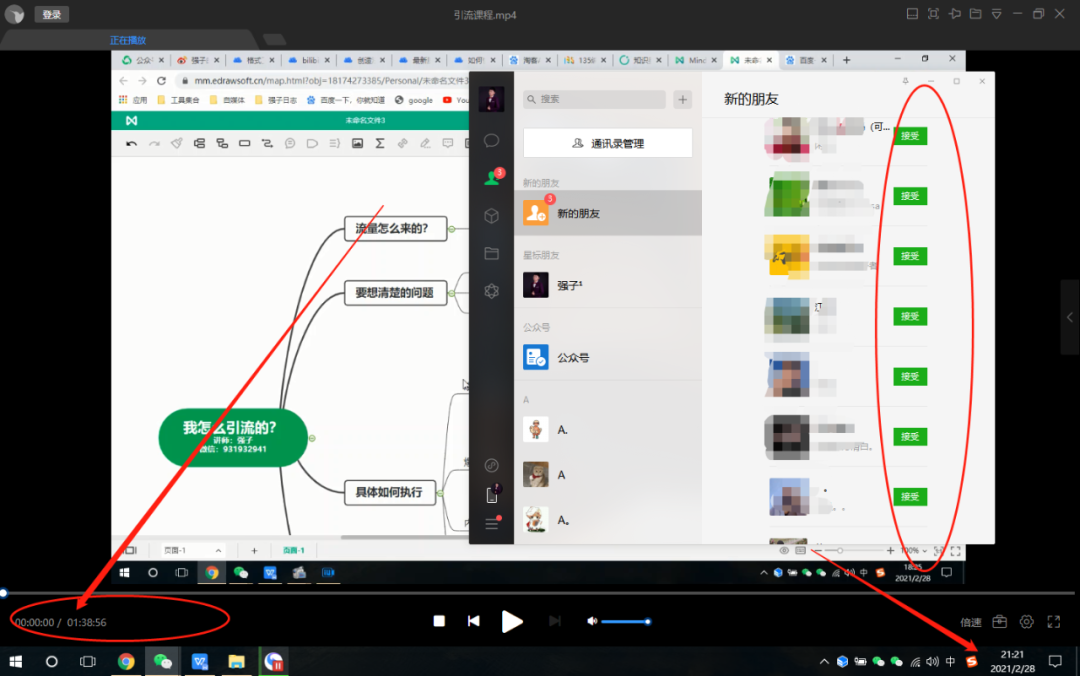This screenshot has width=1080, height=676.
Task: Open 通讯录管理 contact management
Action: 607,143
